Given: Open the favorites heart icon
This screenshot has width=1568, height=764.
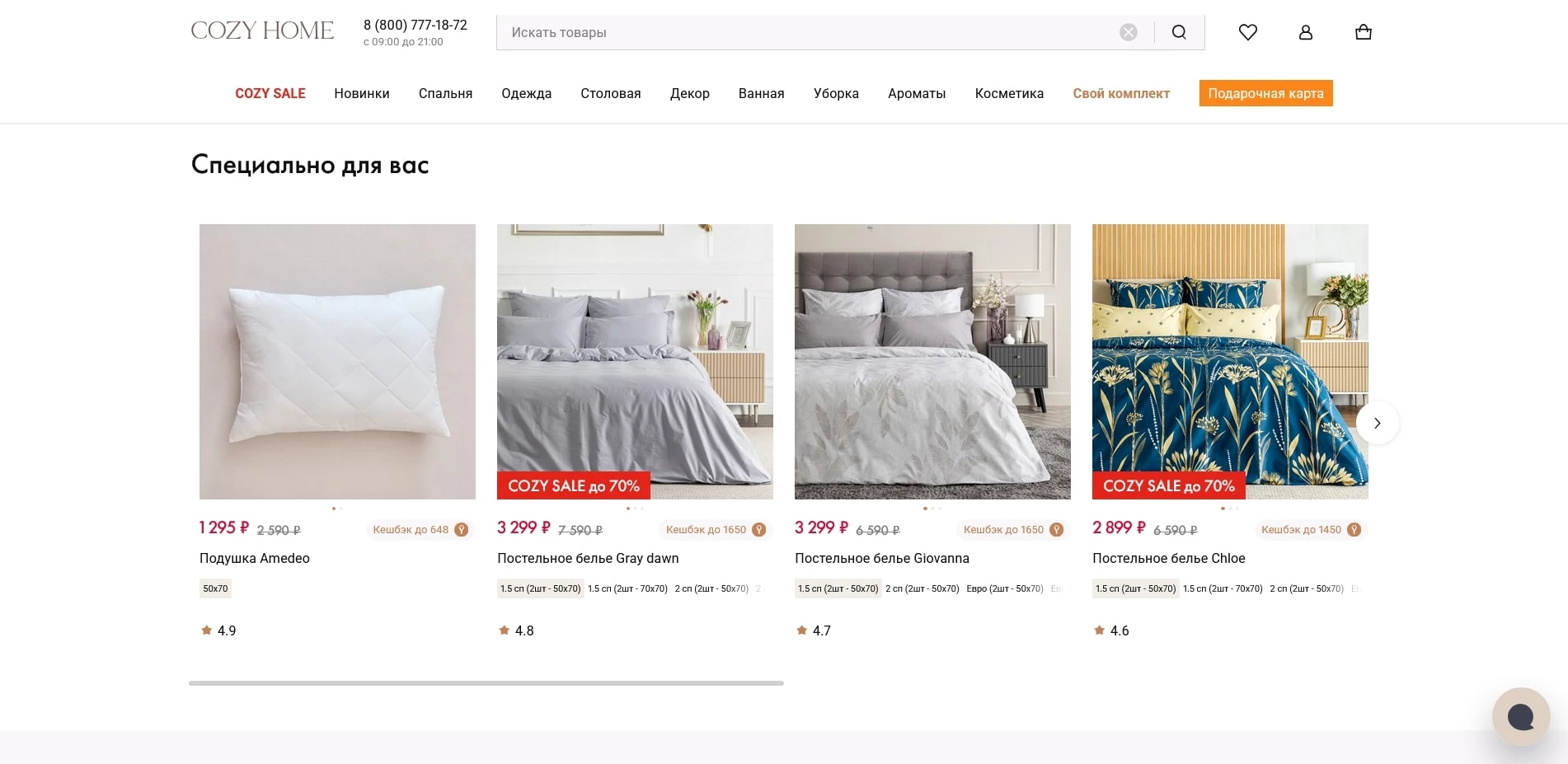Looking at the screenshot, I should point(1247,32).
